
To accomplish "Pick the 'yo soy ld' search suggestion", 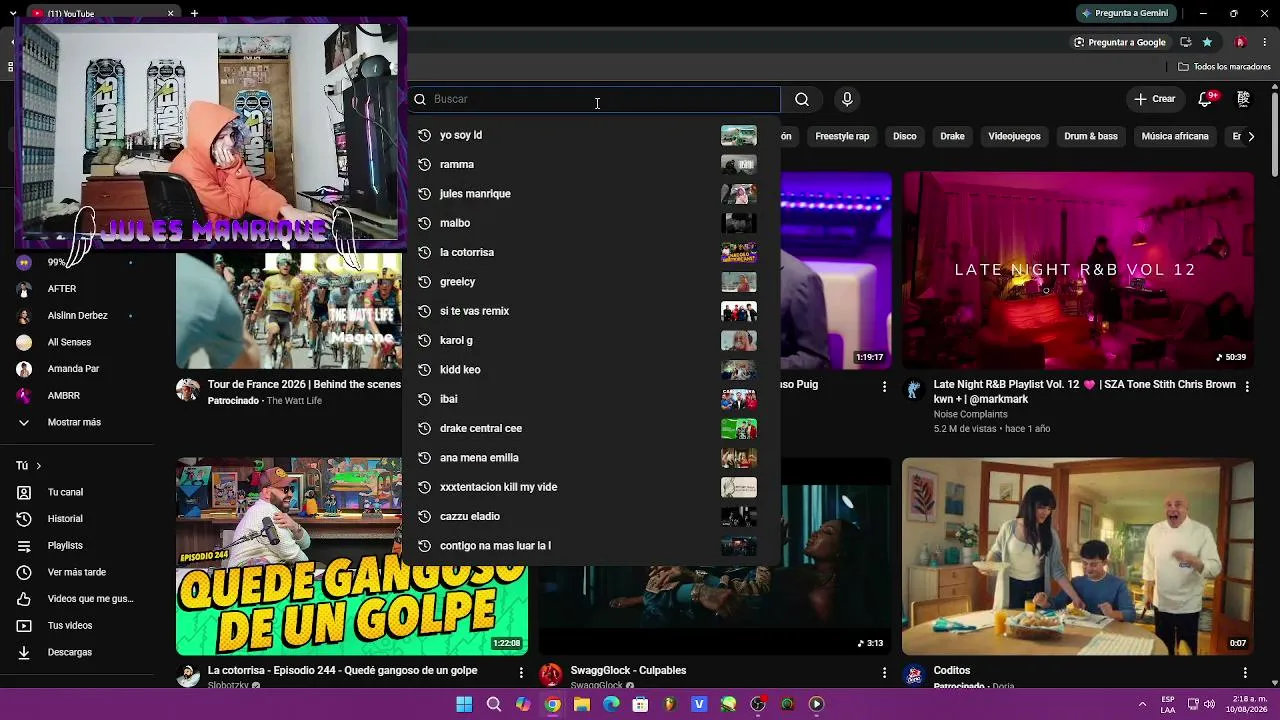I will (592, 135).
